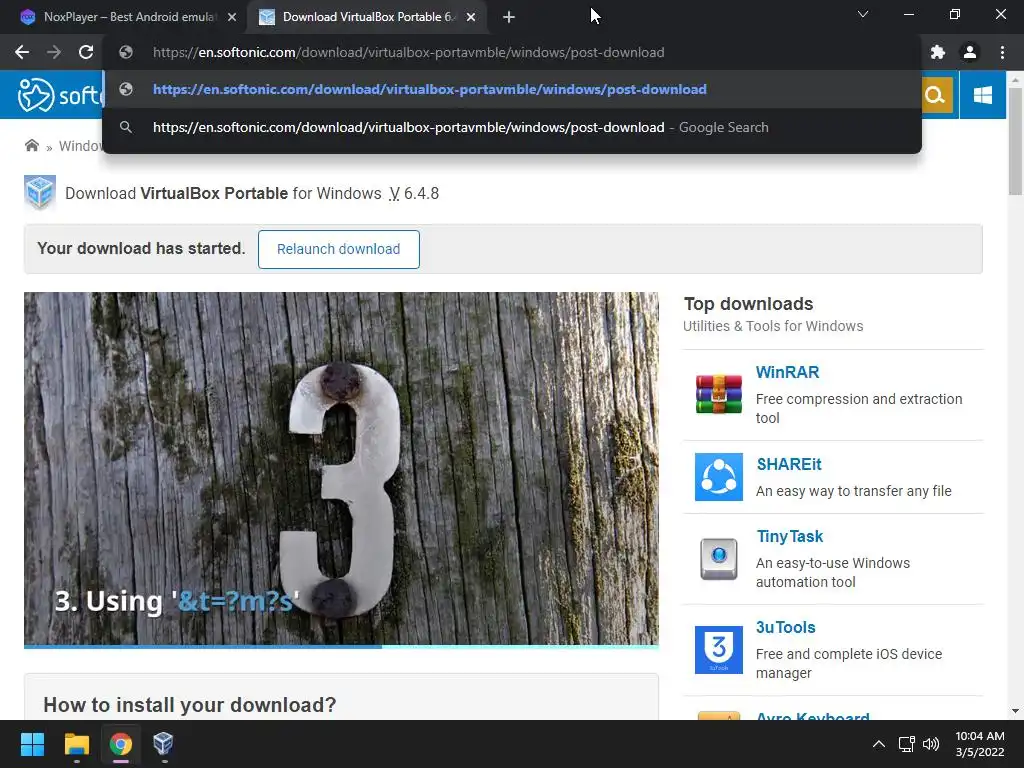The width and height of the screenshot is (1024, 768).
Task: Click the Softonic logo
Action: point(60,95)
